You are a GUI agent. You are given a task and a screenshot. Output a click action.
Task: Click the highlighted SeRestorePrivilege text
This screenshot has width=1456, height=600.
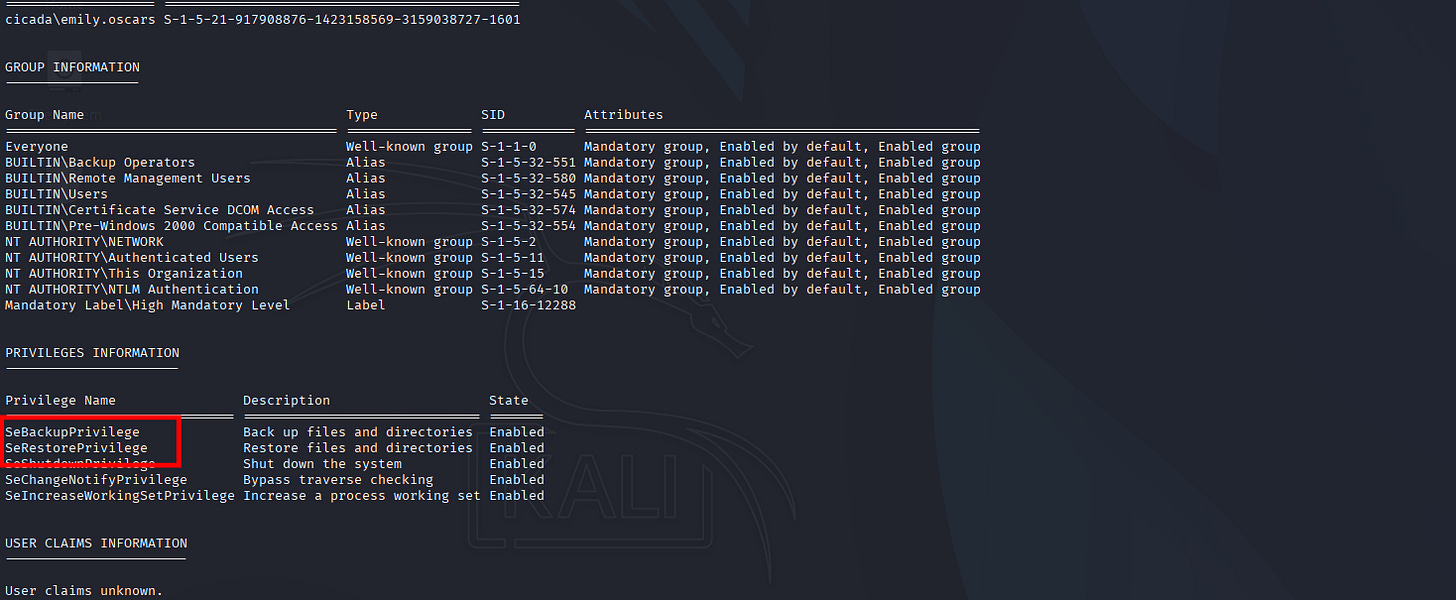[x=76, y=448]
